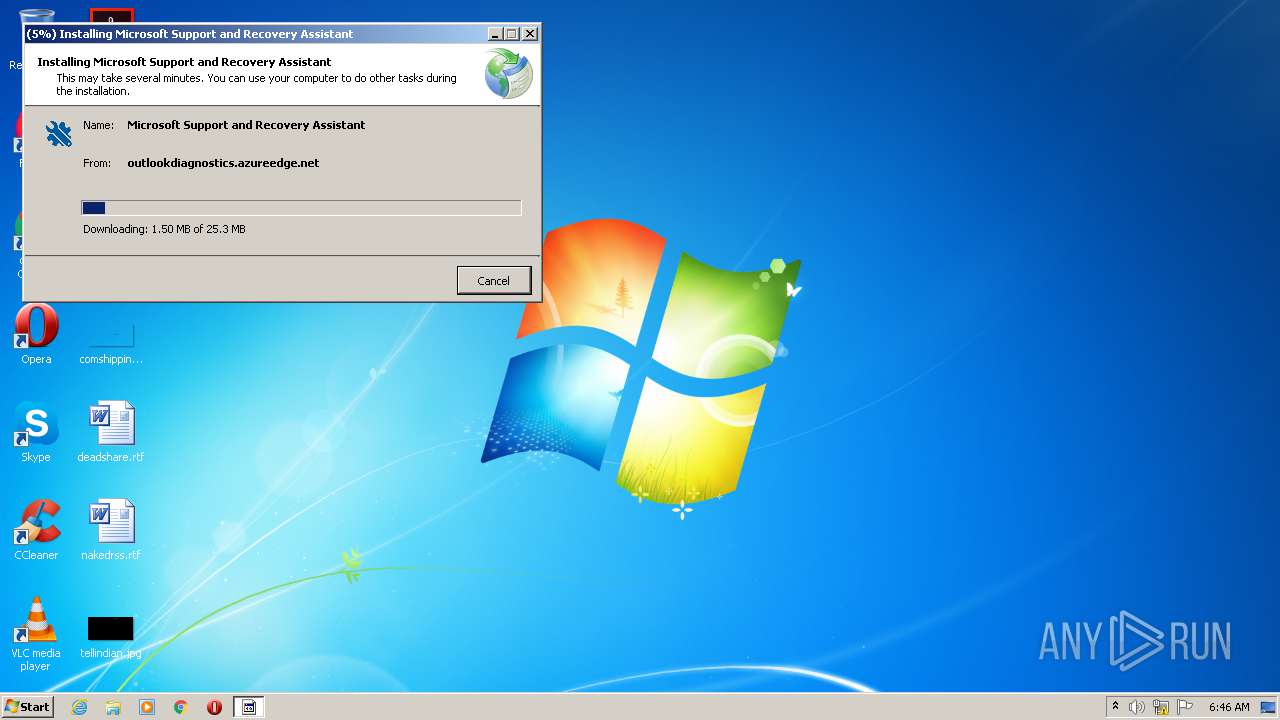
Task: Select outlookdiagnostics.azureedge.net source text
Action: 223,163
